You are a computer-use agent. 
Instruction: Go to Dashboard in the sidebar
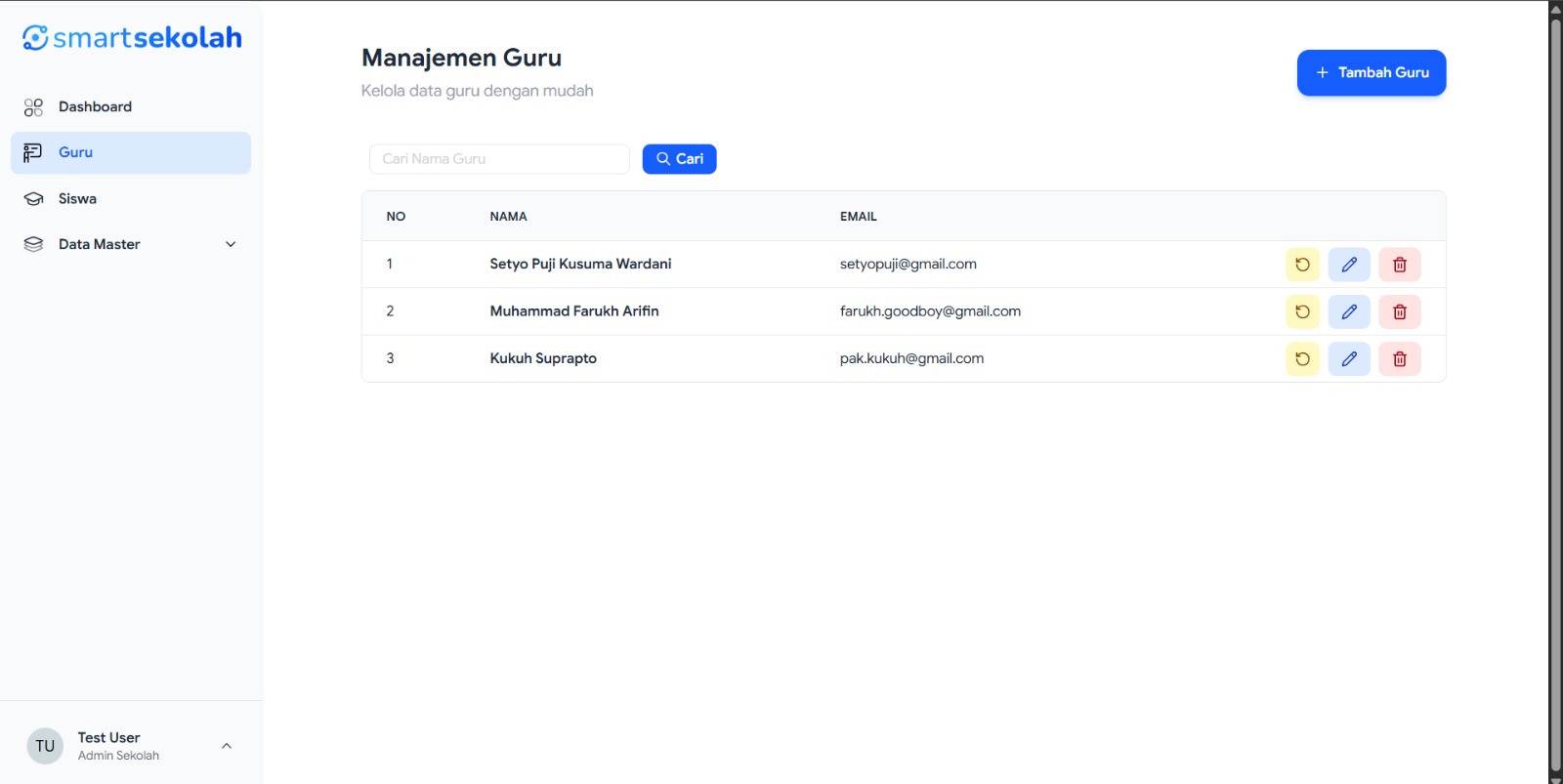click(95, 106)
